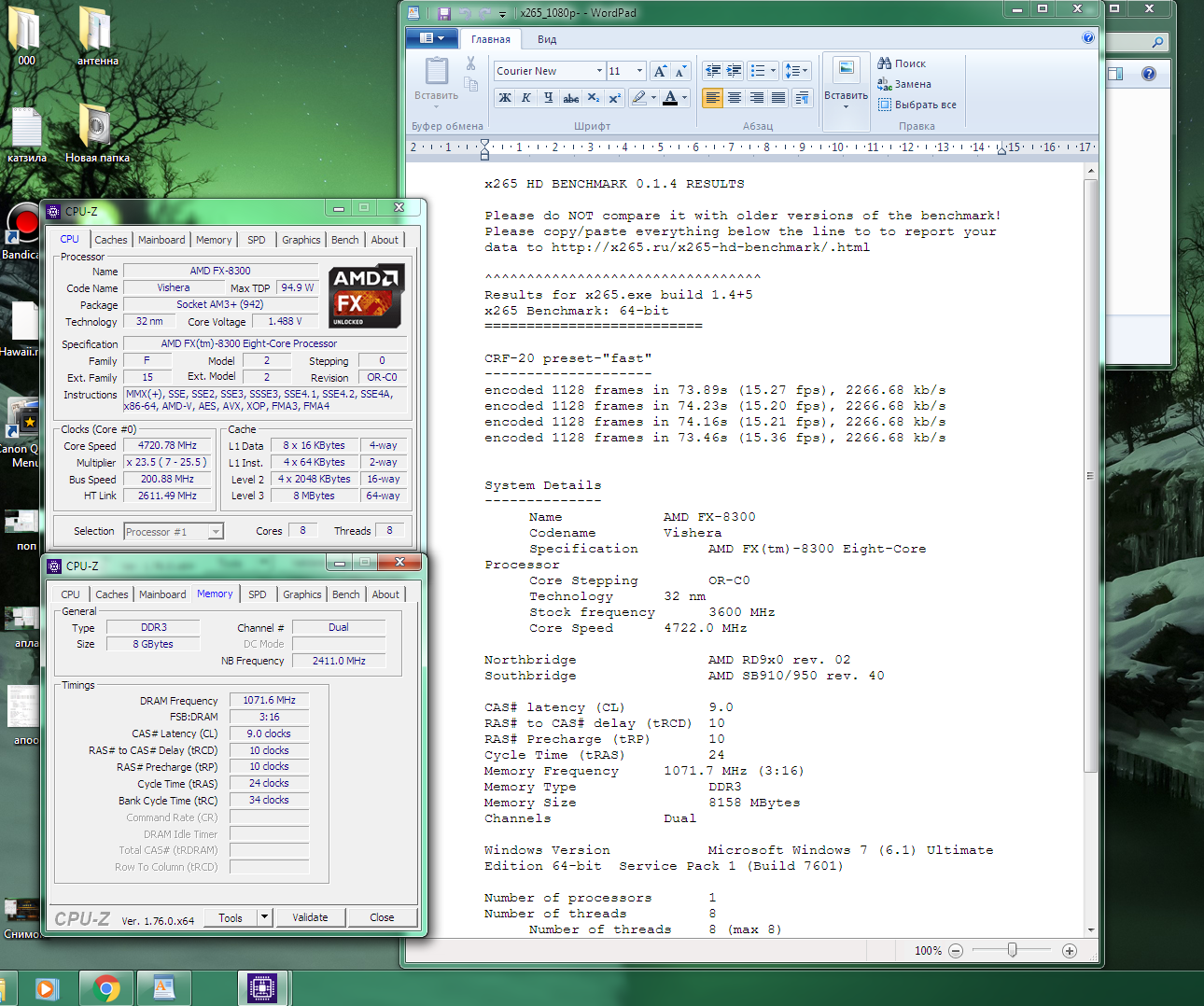1204x1006 pixels.
Task: Toggle underline Ч formatting
Action: click(548, 98)
